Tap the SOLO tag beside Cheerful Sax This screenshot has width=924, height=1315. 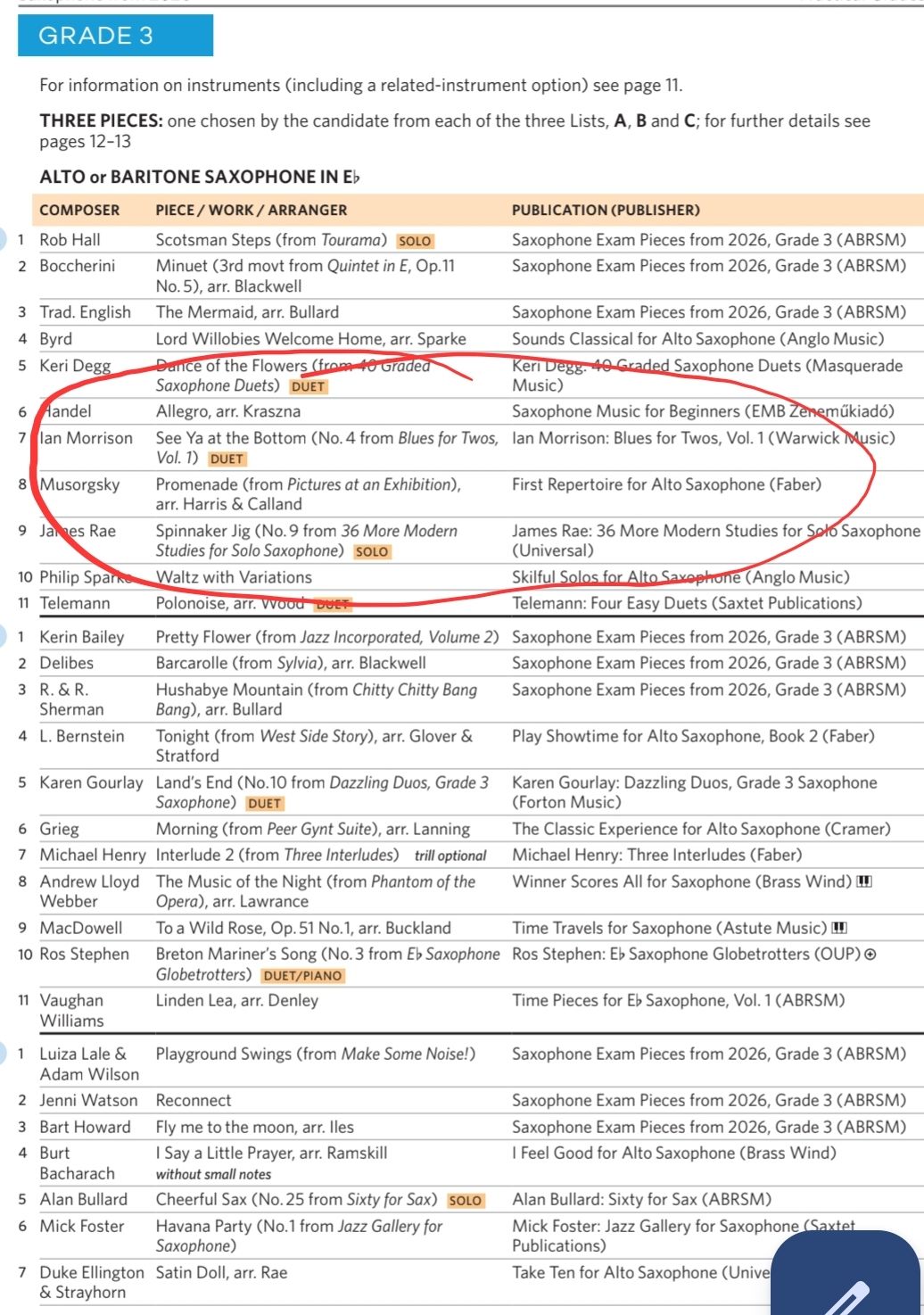[466, 1201]
